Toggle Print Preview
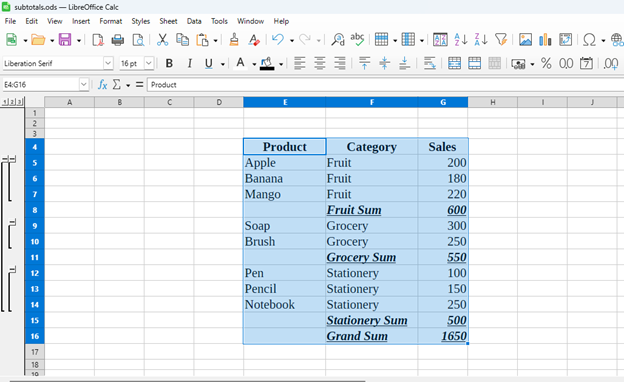Screen dimensions: 624x382 coord(138,40)
